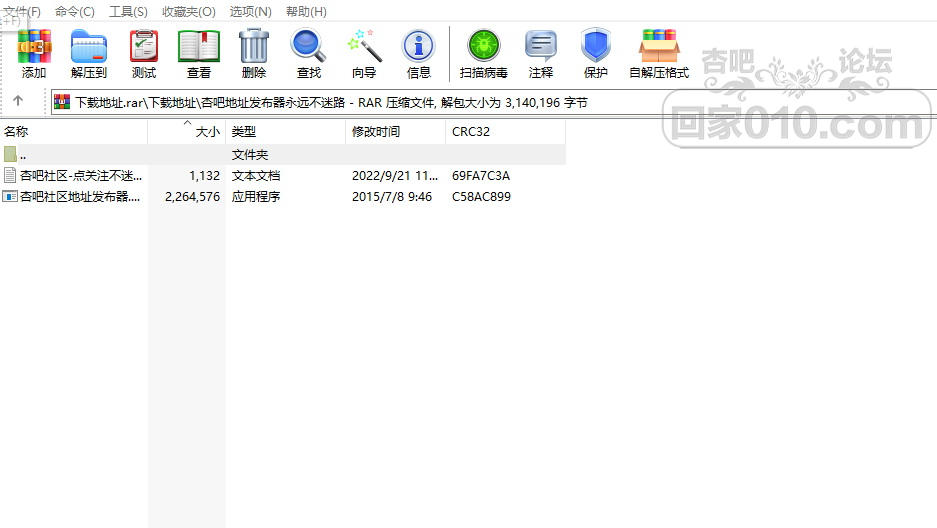
Task: Open the Comment (注释) tool
Action: tap(541, 46)
